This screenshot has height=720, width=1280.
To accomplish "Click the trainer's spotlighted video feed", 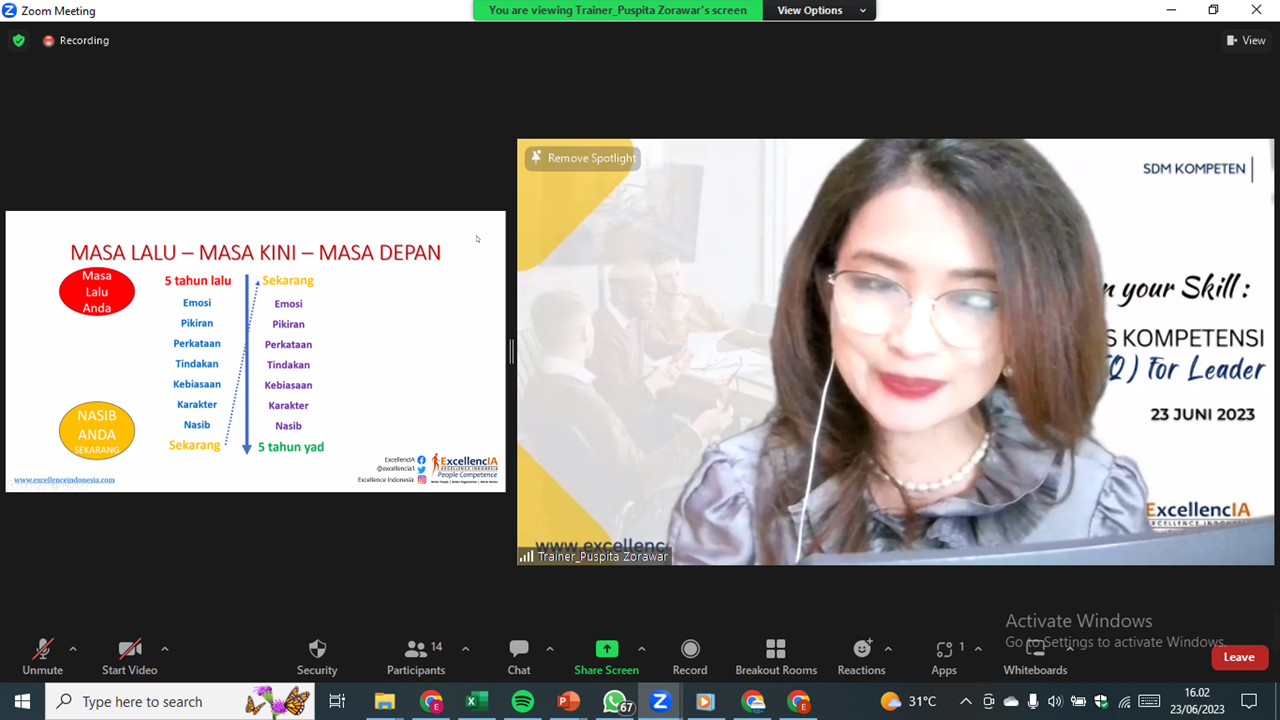I will pos(896,352).
